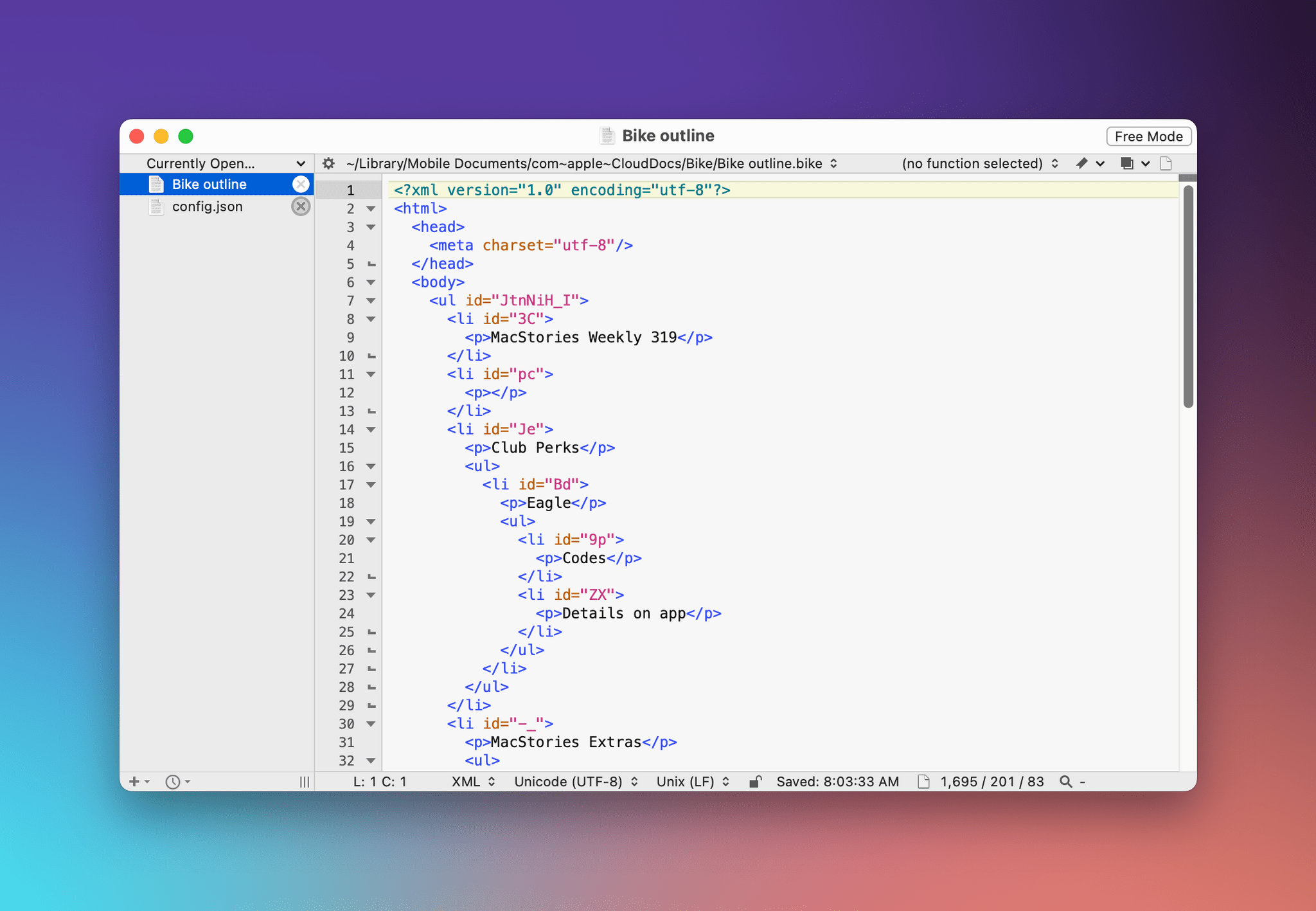Collapse the li fold at line 30
This screenshot has width=1316, height=911.
point(371,724)
